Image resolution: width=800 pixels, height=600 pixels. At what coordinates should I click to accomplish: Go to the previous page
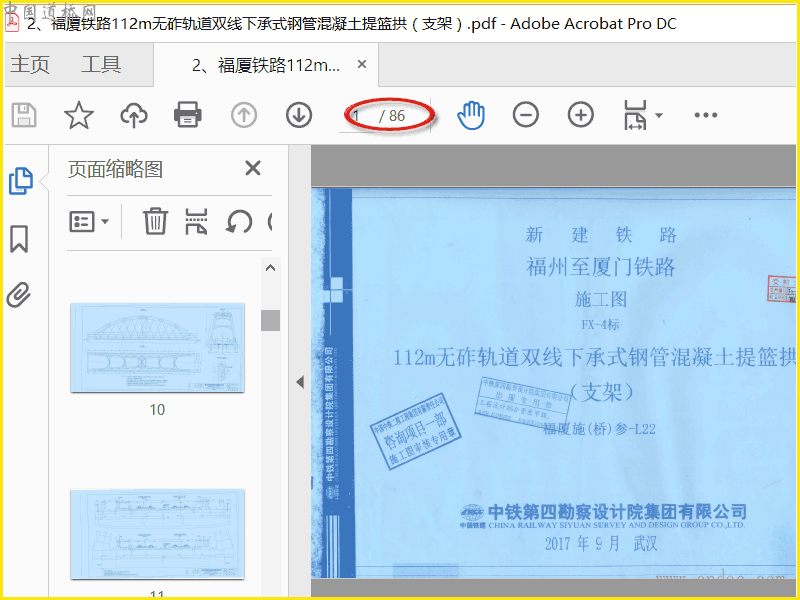coord(244,115)
